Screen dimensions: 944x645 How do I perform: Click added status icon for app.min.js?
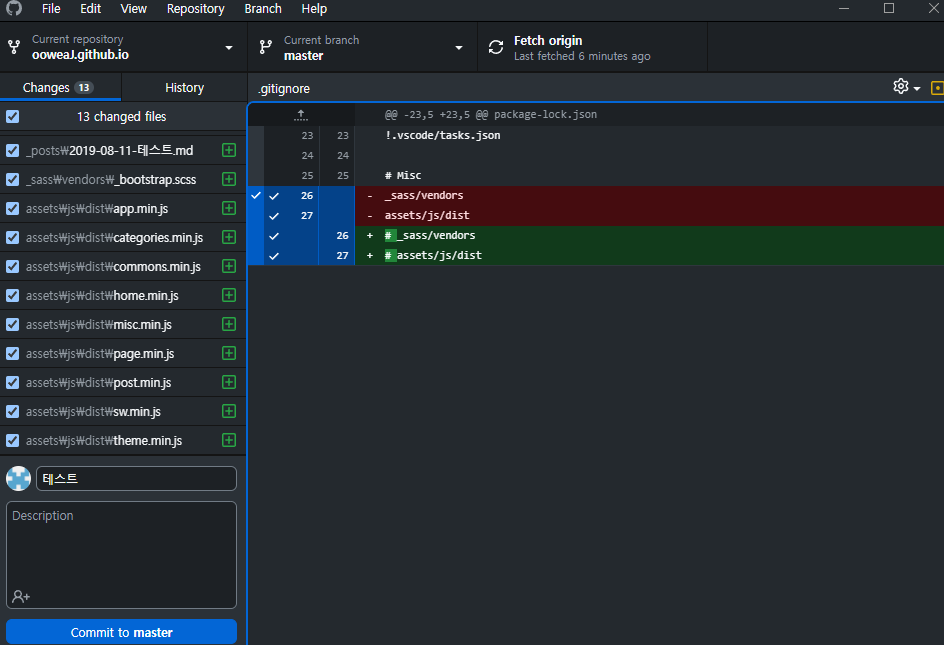click(229, 209)
